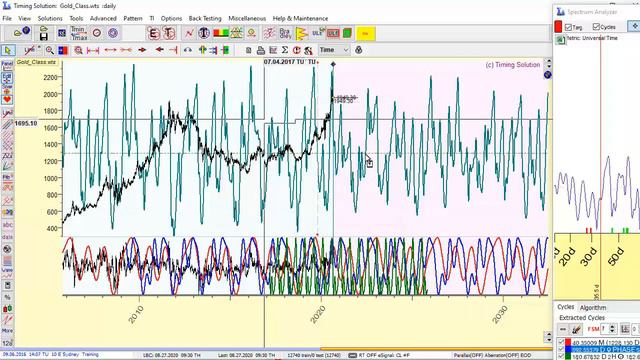Screen dimensions: 640x360
Task: Click the 2020 label on time axis
Action: 318,315
